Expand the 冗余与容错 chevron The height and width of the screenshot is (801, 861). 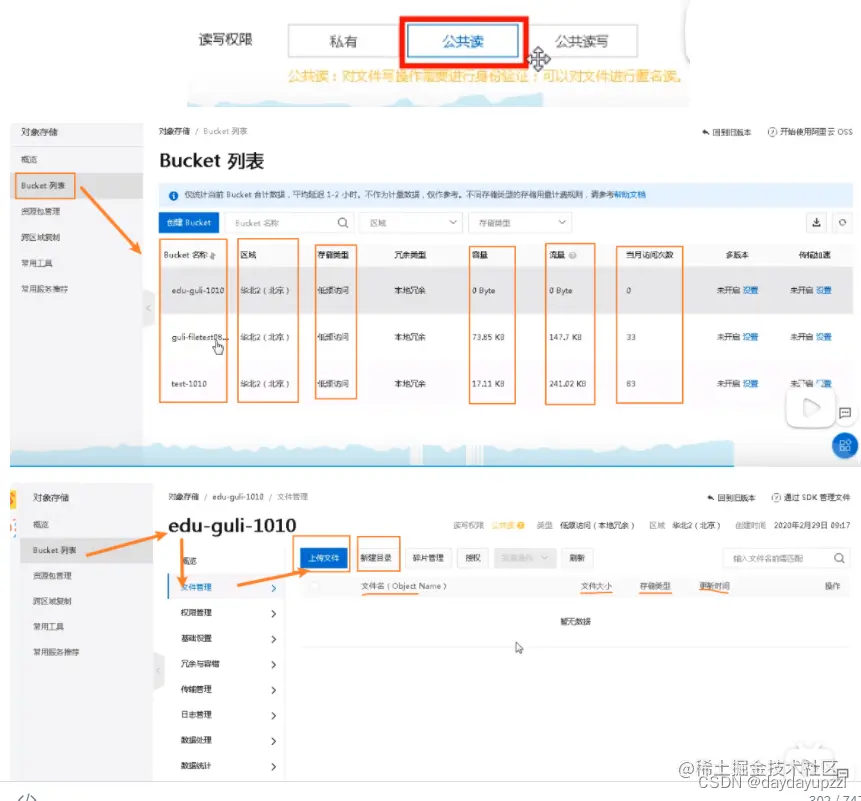pyautogui.click(x=273, y=664)
